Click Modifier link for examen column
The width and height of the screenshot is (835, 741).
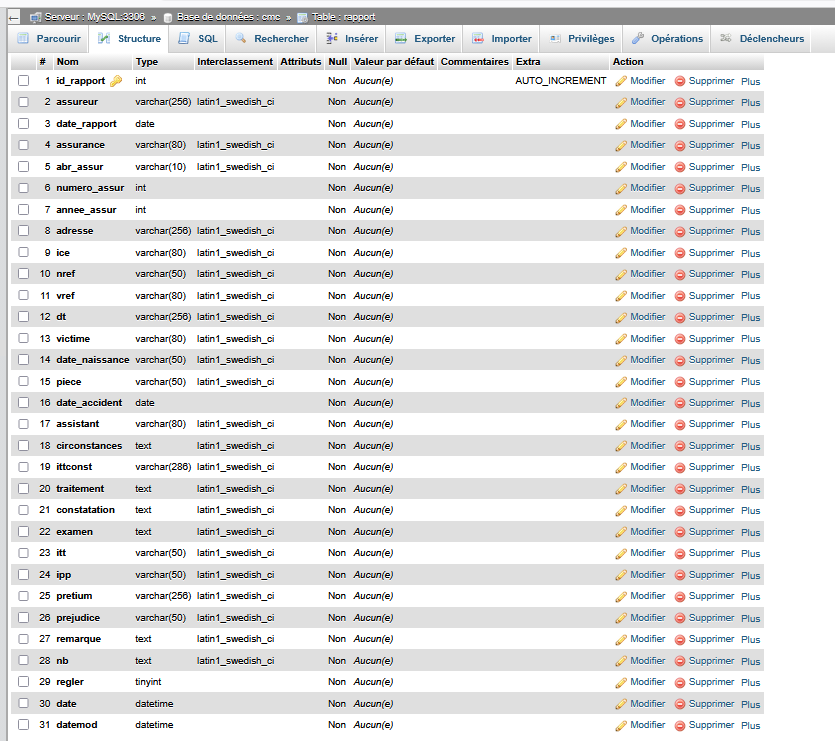(647, 532)
